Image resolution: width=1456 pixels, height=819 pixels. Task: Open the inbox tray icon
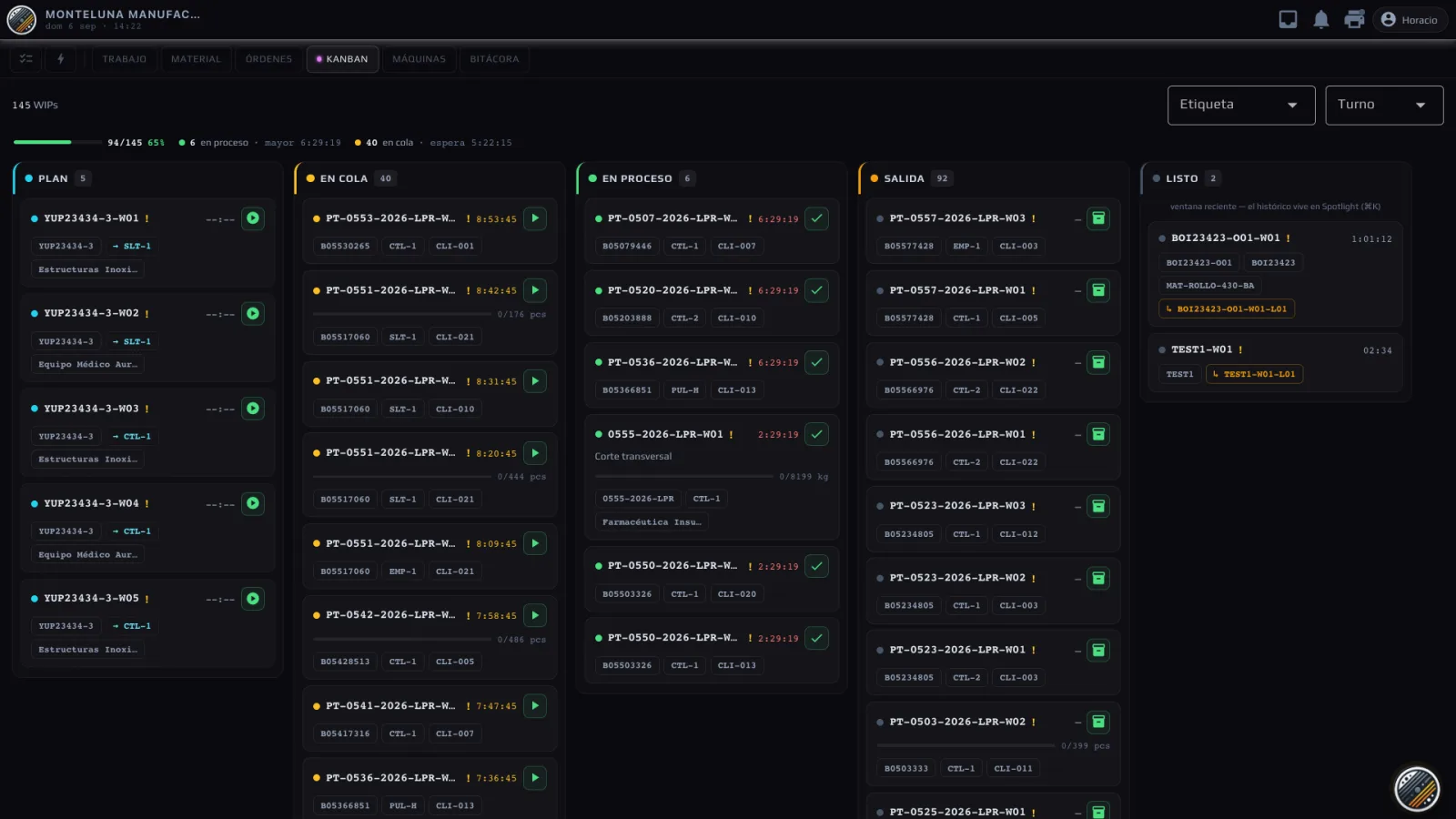coord(1288,19)
